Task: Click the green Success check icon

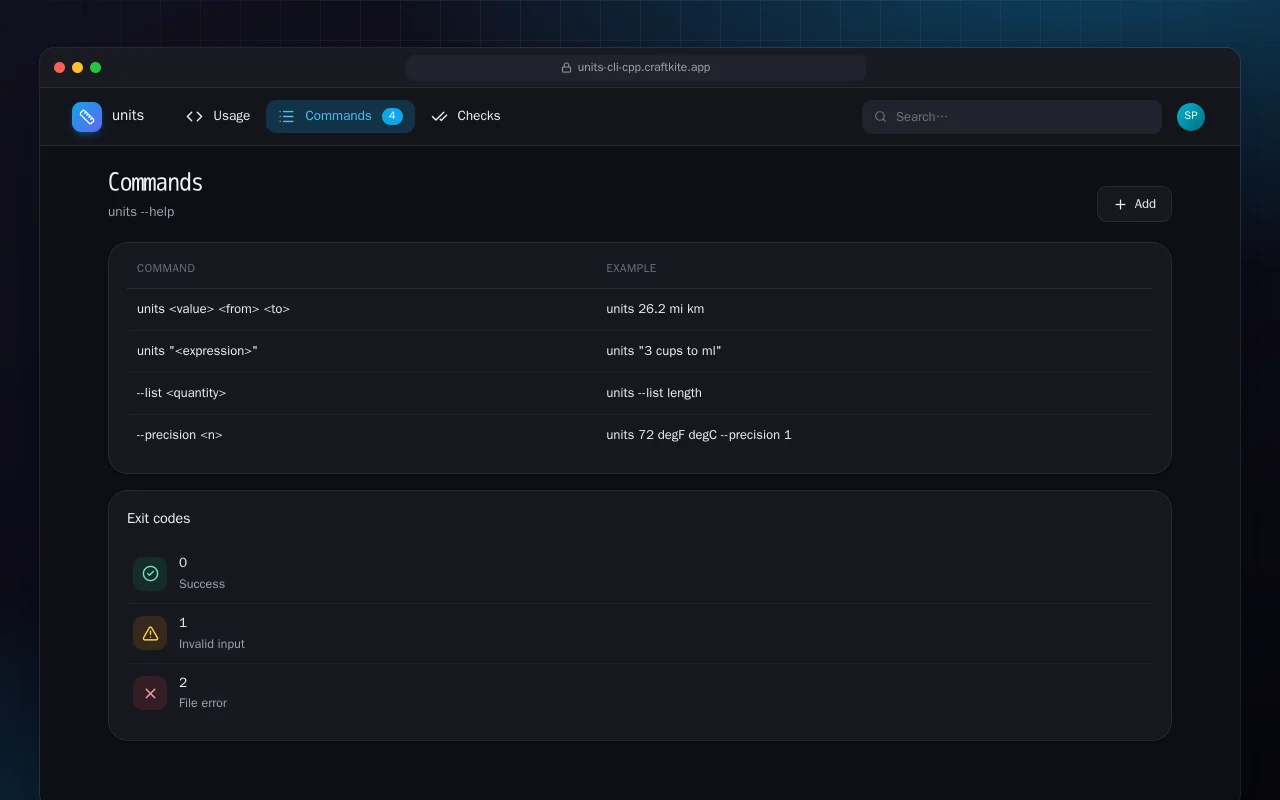Action: (150, 574)
